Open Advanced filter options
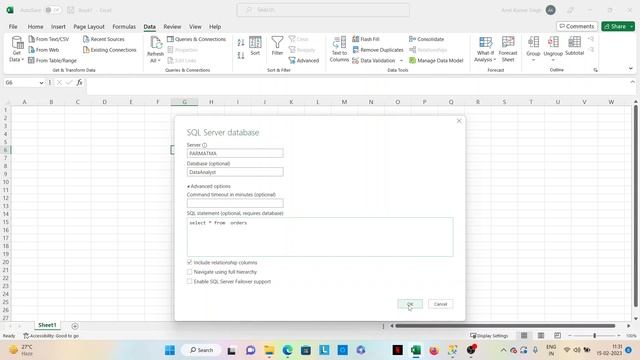Screen dimensions: 640x360 coord(304,60)
